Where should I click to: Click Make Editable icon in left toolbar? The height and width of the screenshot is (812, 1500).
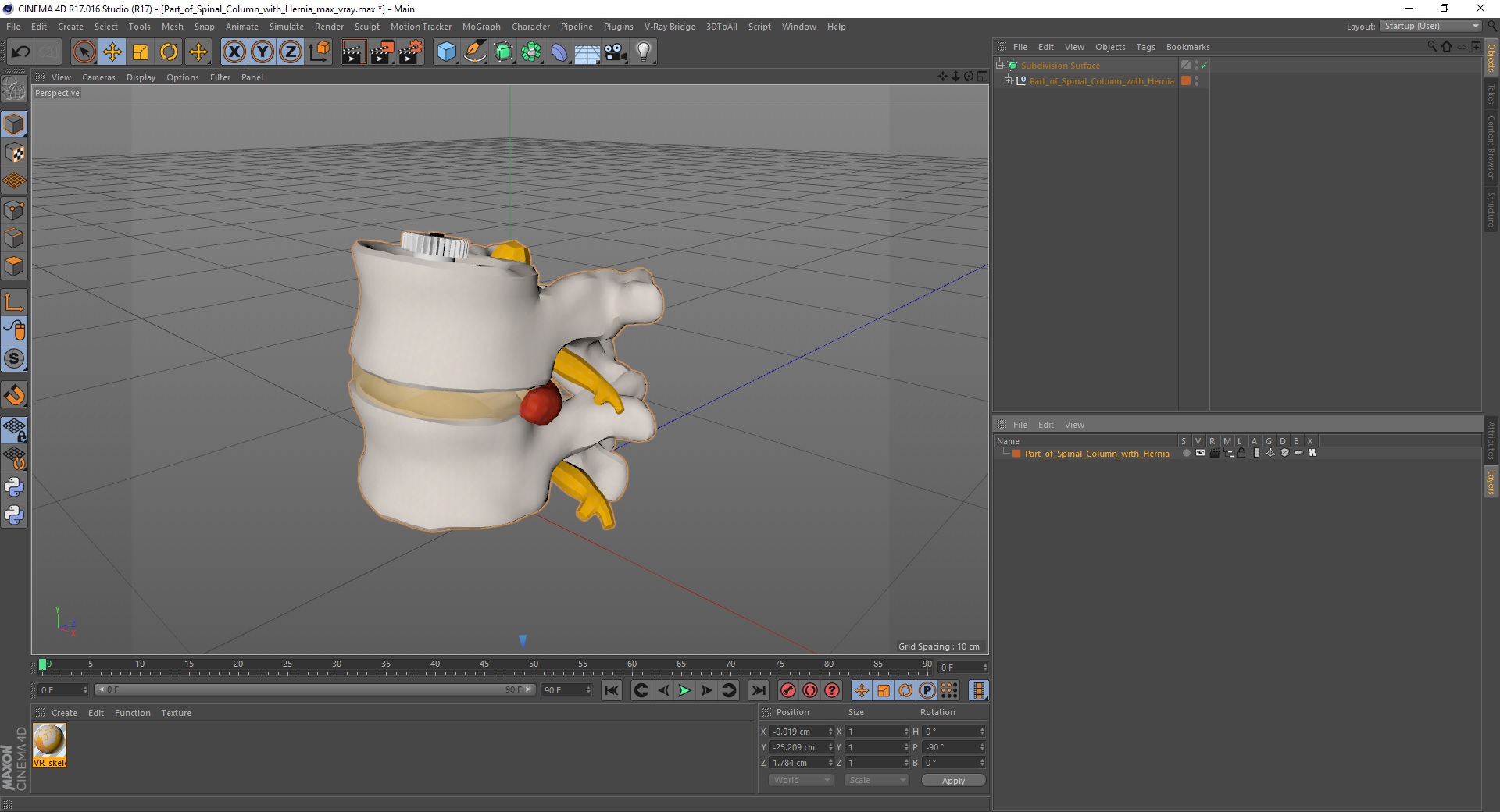point(14,89)
